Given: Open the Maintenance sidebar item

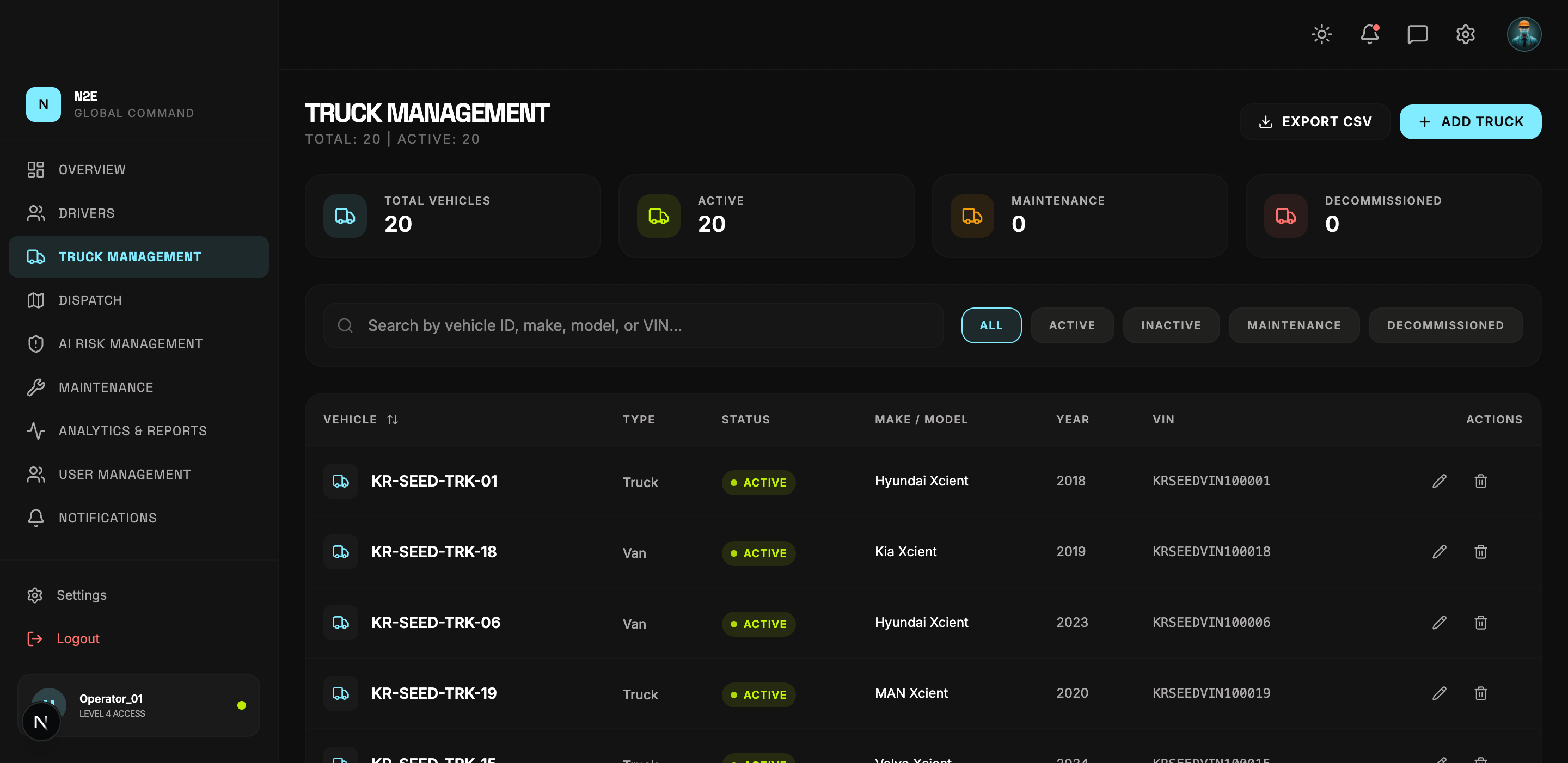Looking at the screenshot, I should click(x=139, y=387).
